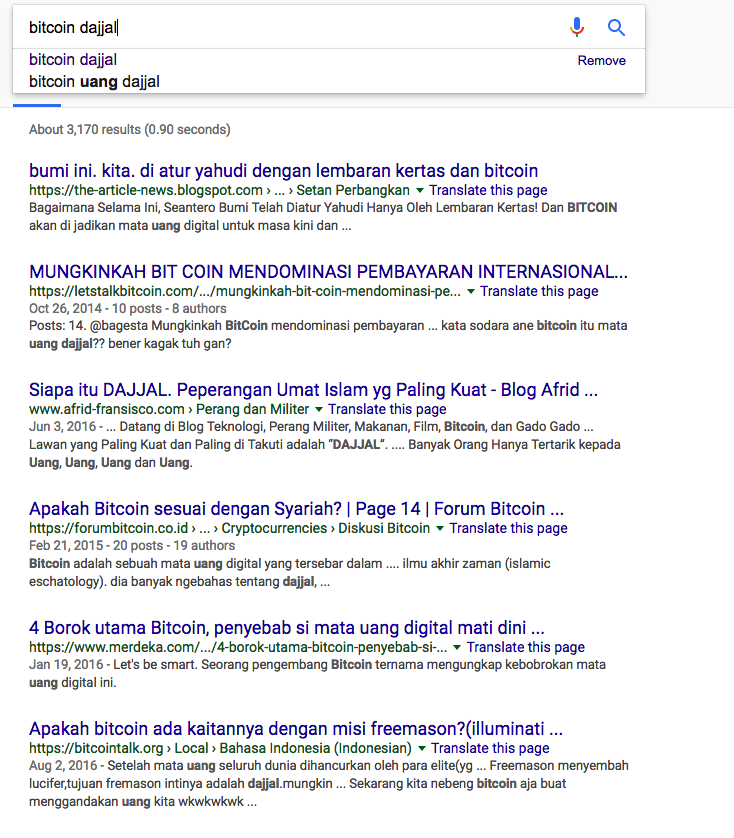Click the magnifying glass search icon
The image size is (734, 838).
[x=616, y=27]
